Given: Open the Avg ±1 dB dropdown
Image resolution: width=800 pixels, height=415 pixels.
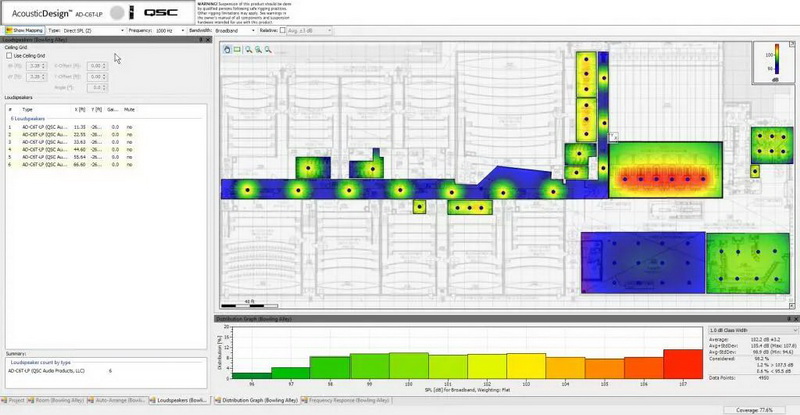Looking at the screenshot, I should (x=309, y=31).
